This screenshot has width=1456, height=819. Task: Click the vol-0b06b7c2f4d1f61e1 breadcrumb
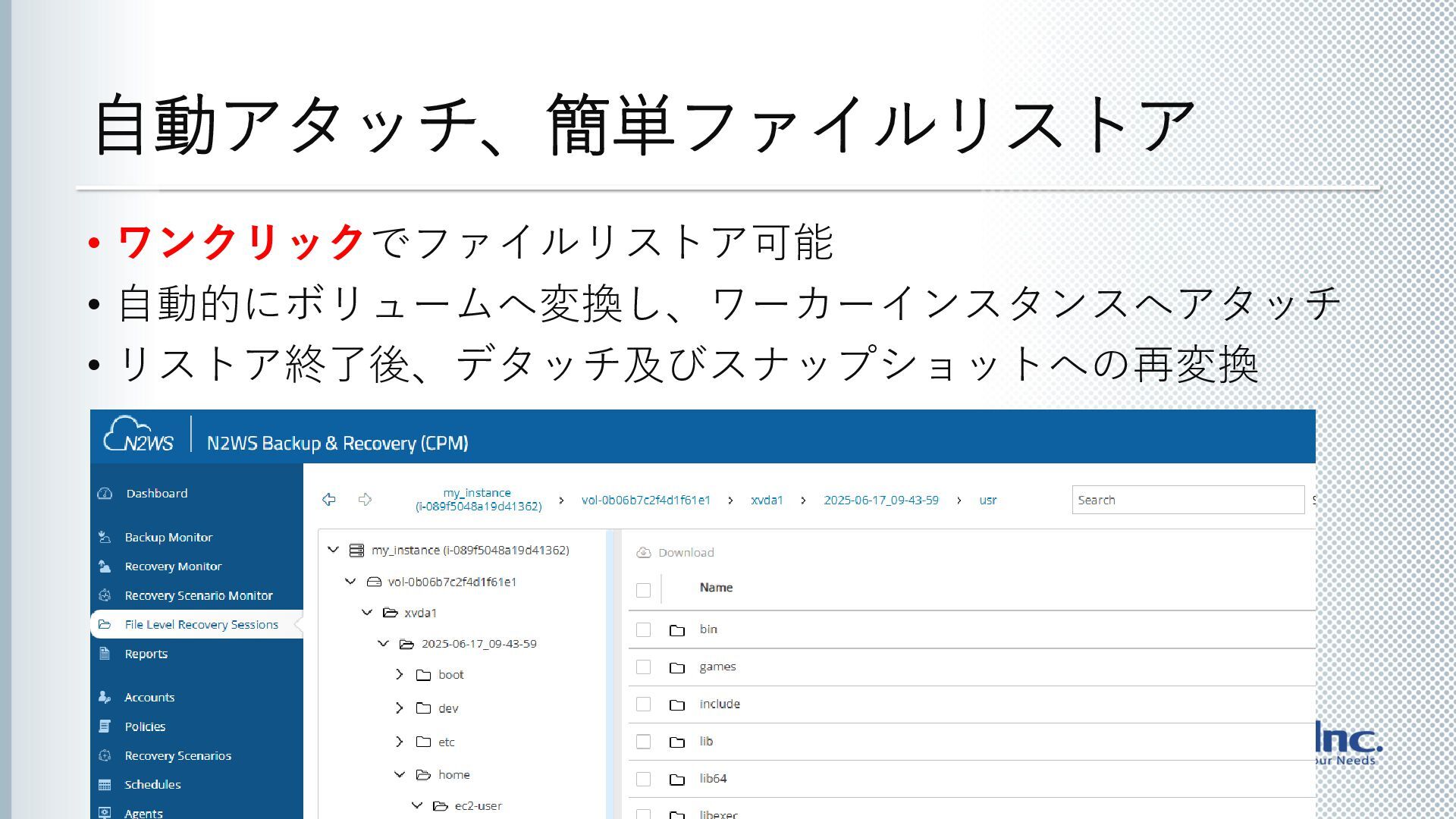pos(645,500)
